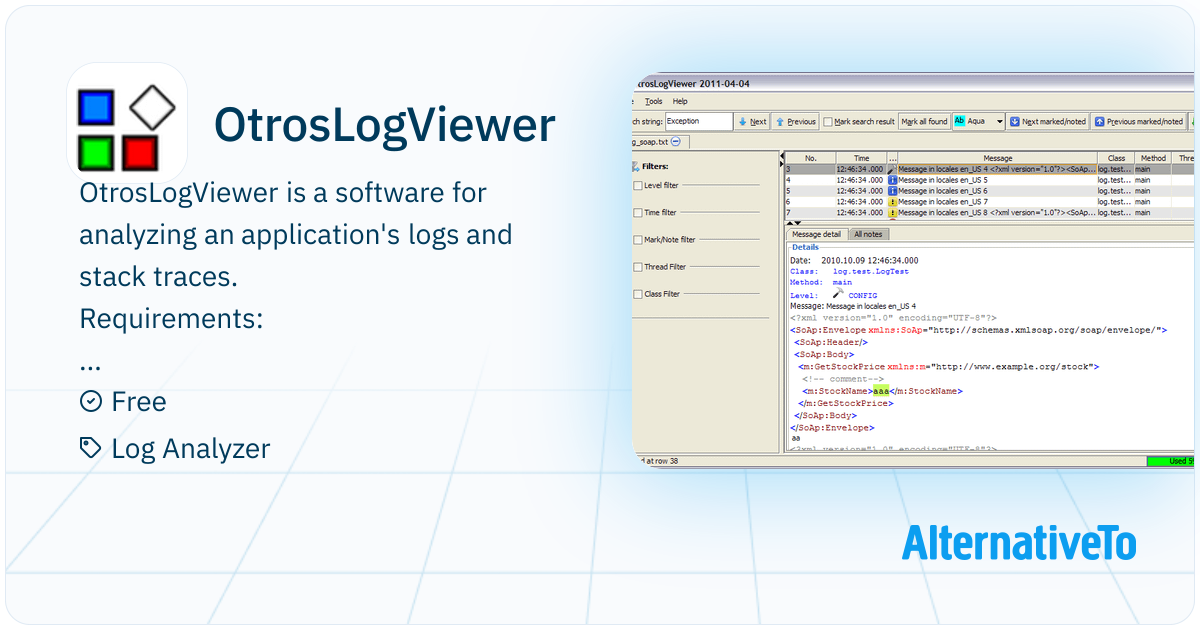
Task: Click the Next marked/noted button
Action: point(1047,121)
